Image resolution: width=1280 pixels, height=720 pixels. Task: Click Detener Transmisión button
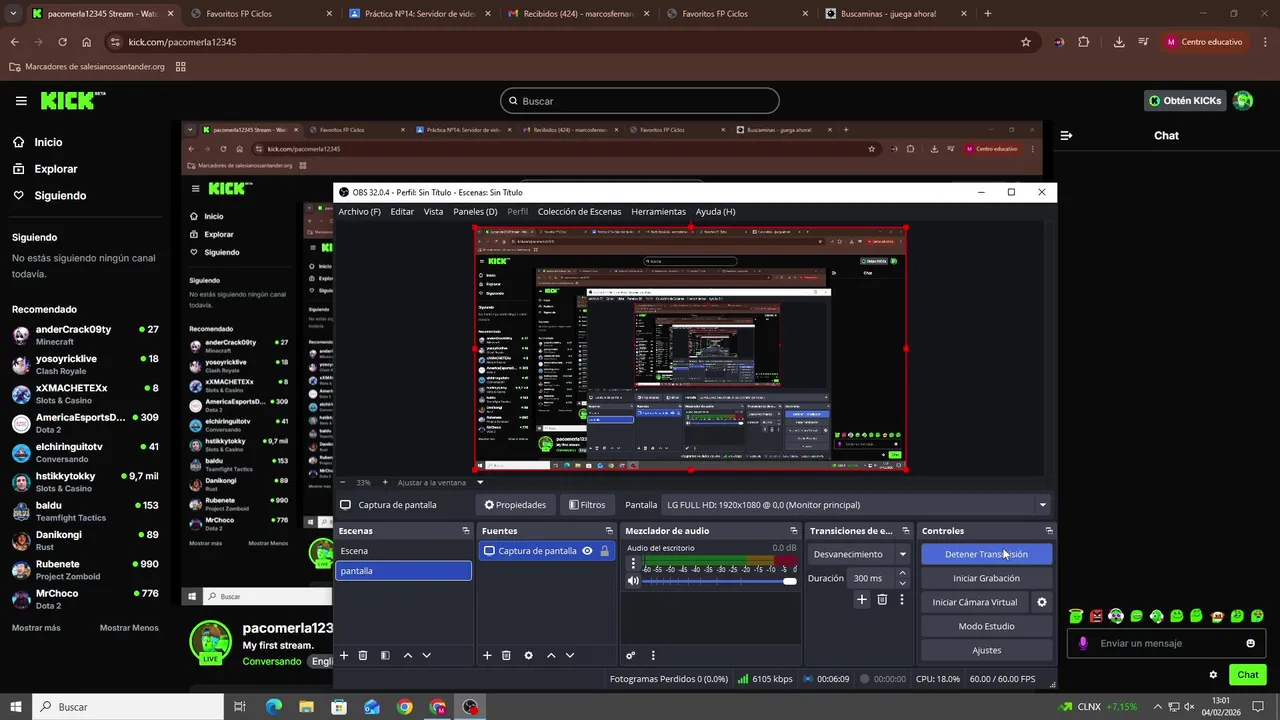click(x=986, y=554)
